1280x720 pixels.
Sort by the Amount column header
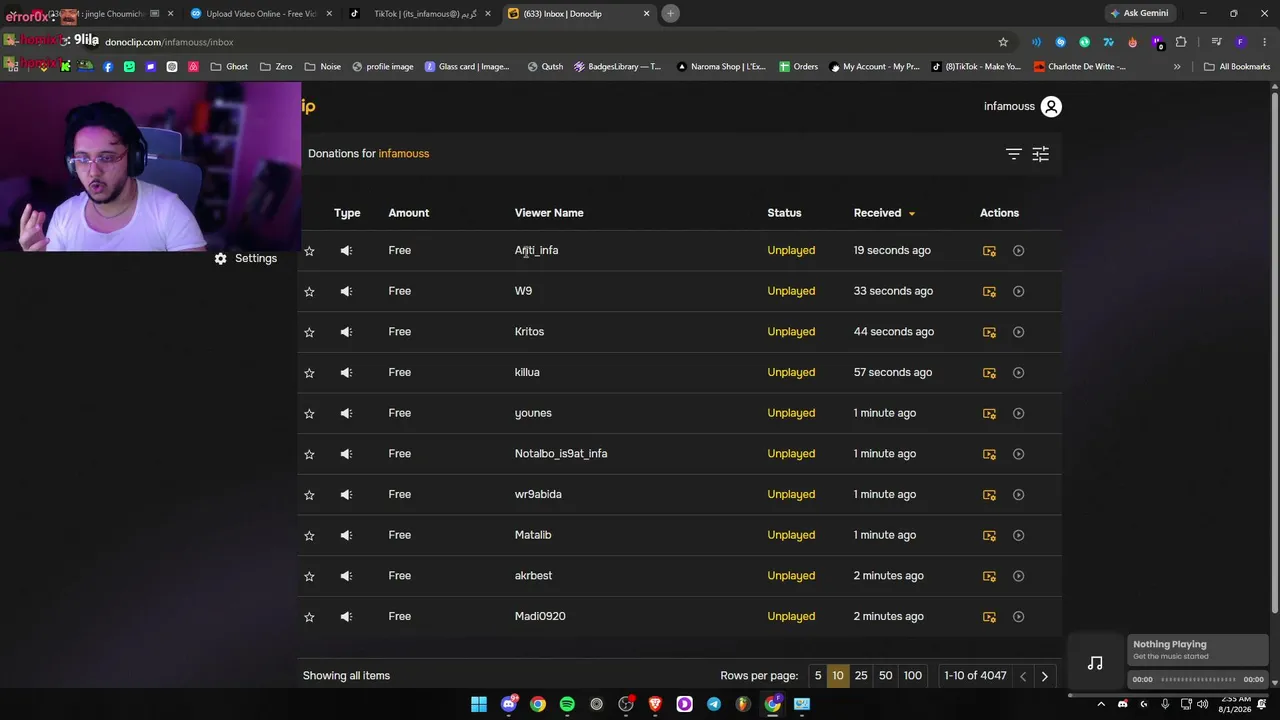tap(408, 213)
